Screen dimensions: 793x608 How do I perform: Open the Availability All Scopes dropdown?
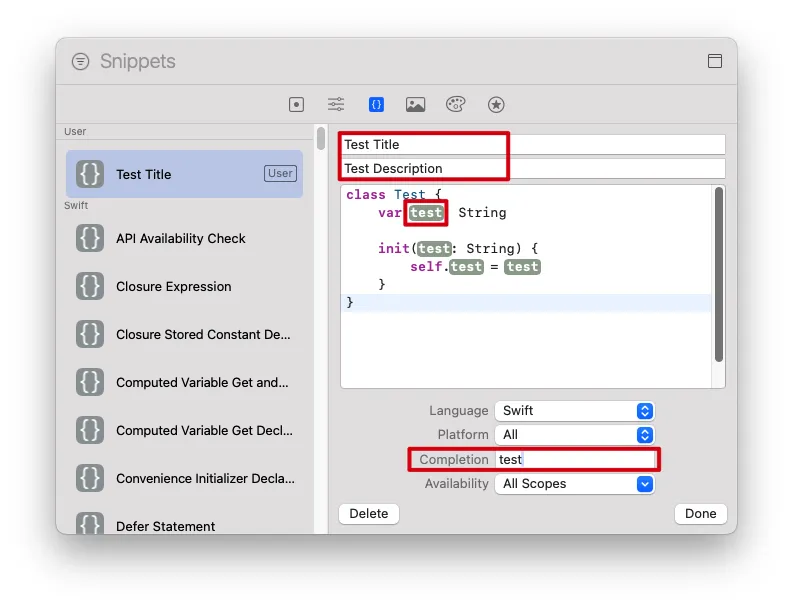pos(575,484)
